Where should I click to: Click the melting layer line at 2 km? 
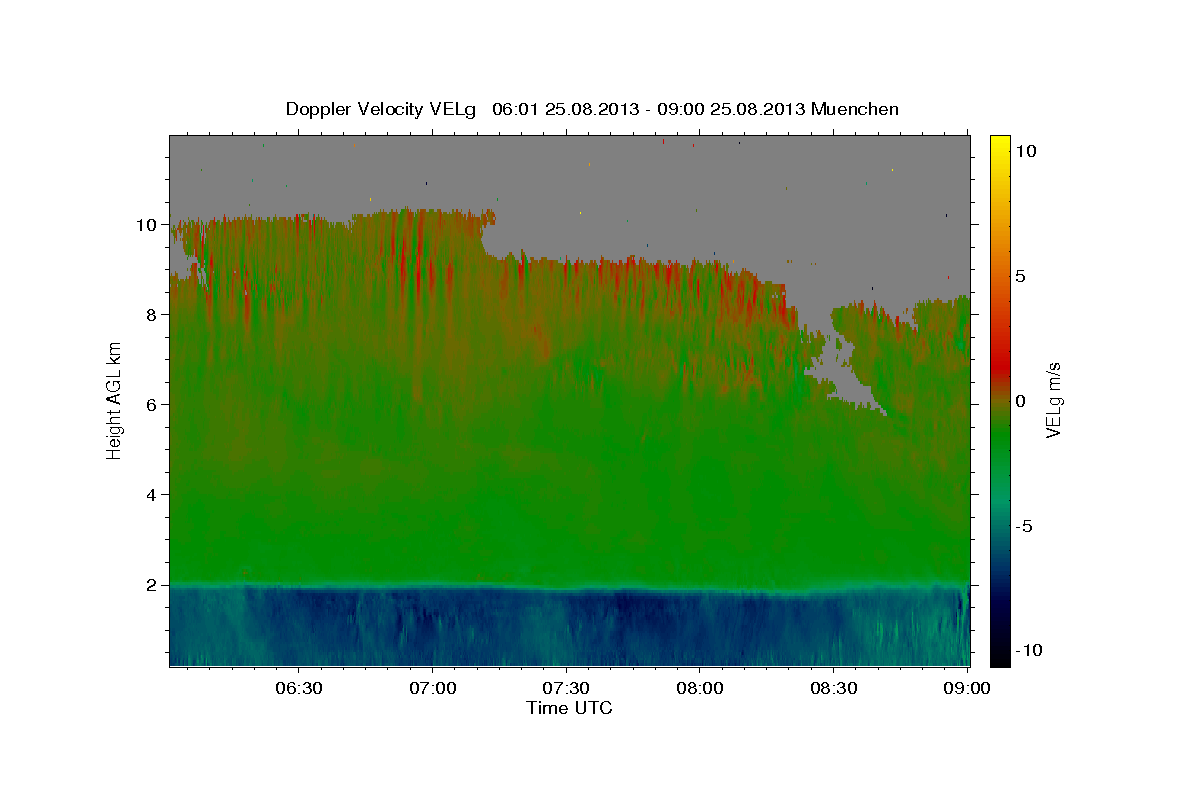570,587
